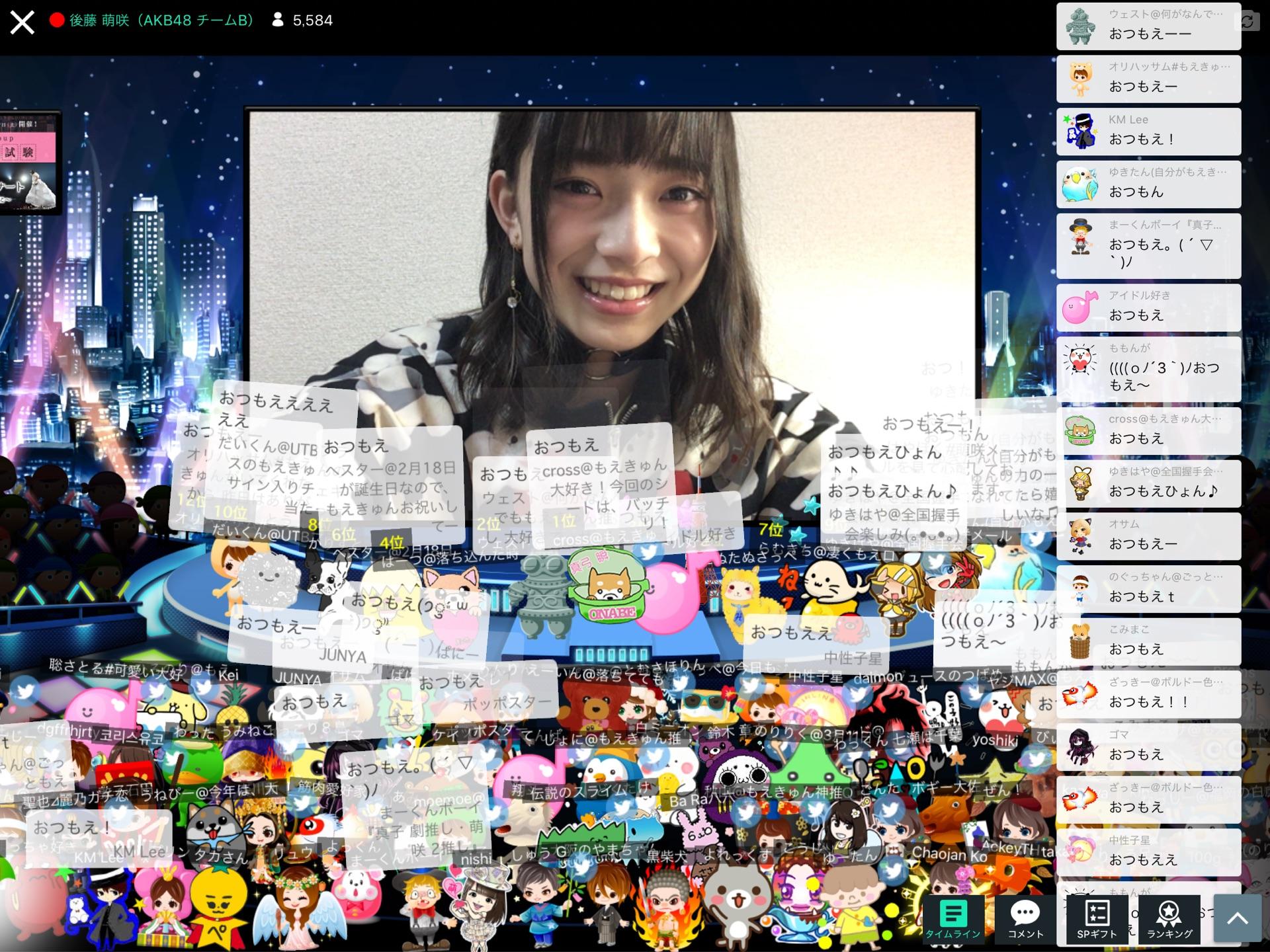Tap the ringmaster avatar in まーくんボーイ's comment

click(1080, 237)
